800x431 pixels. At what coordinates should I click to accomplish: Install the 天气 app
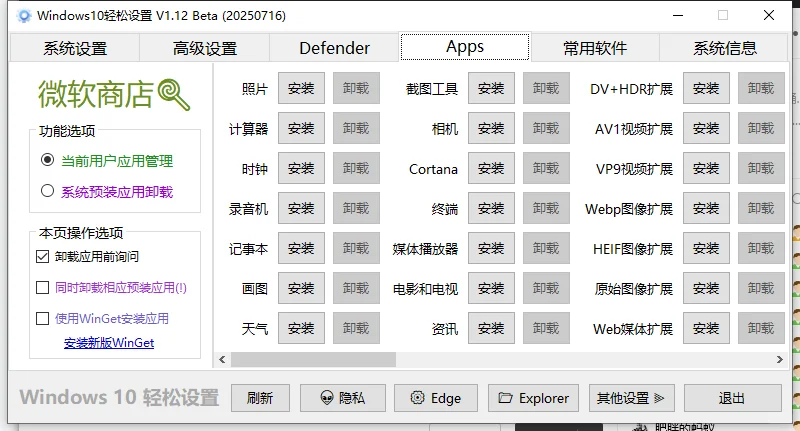point(301,328)
